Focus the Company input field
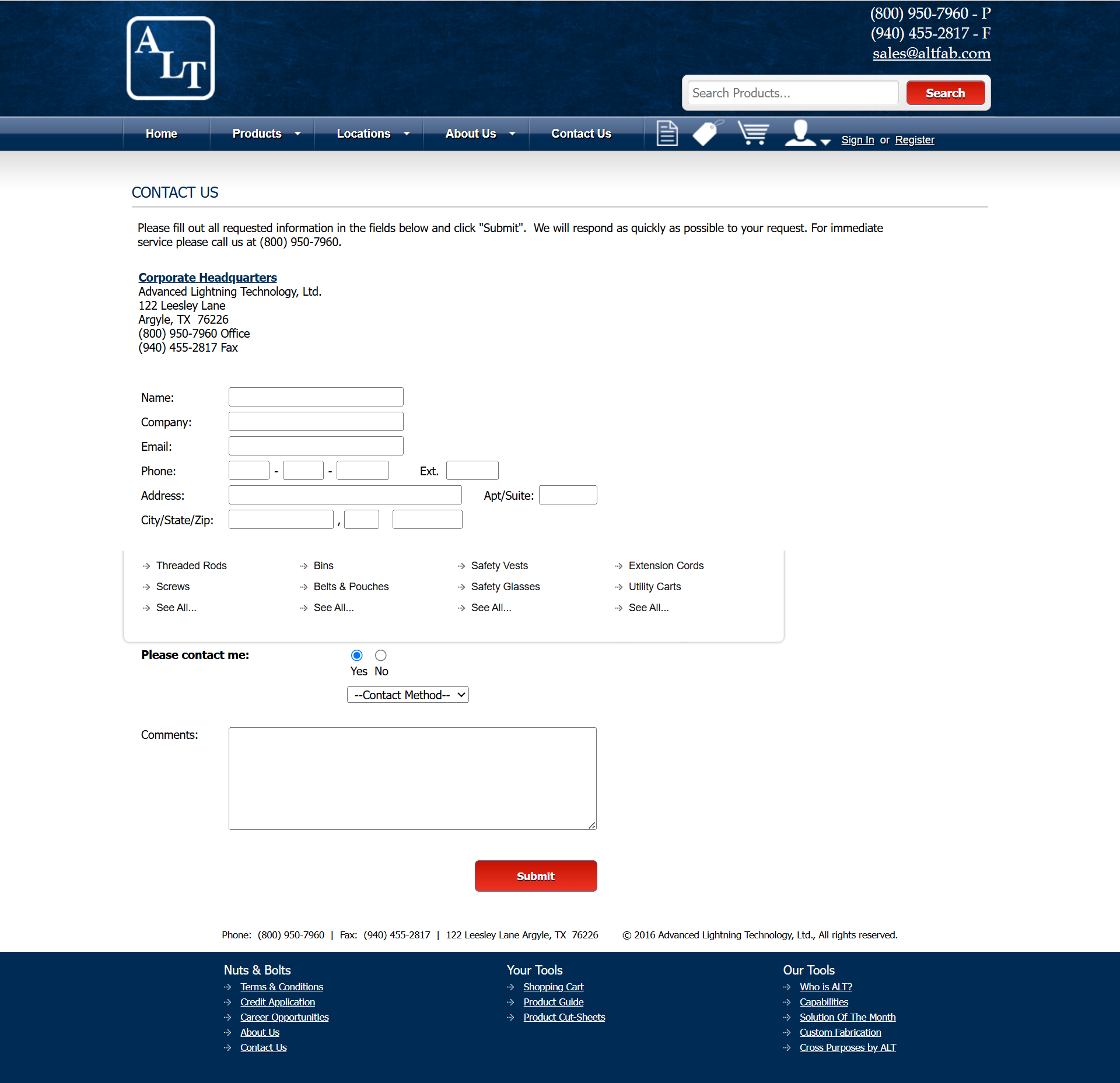 [x=316, y=421]
